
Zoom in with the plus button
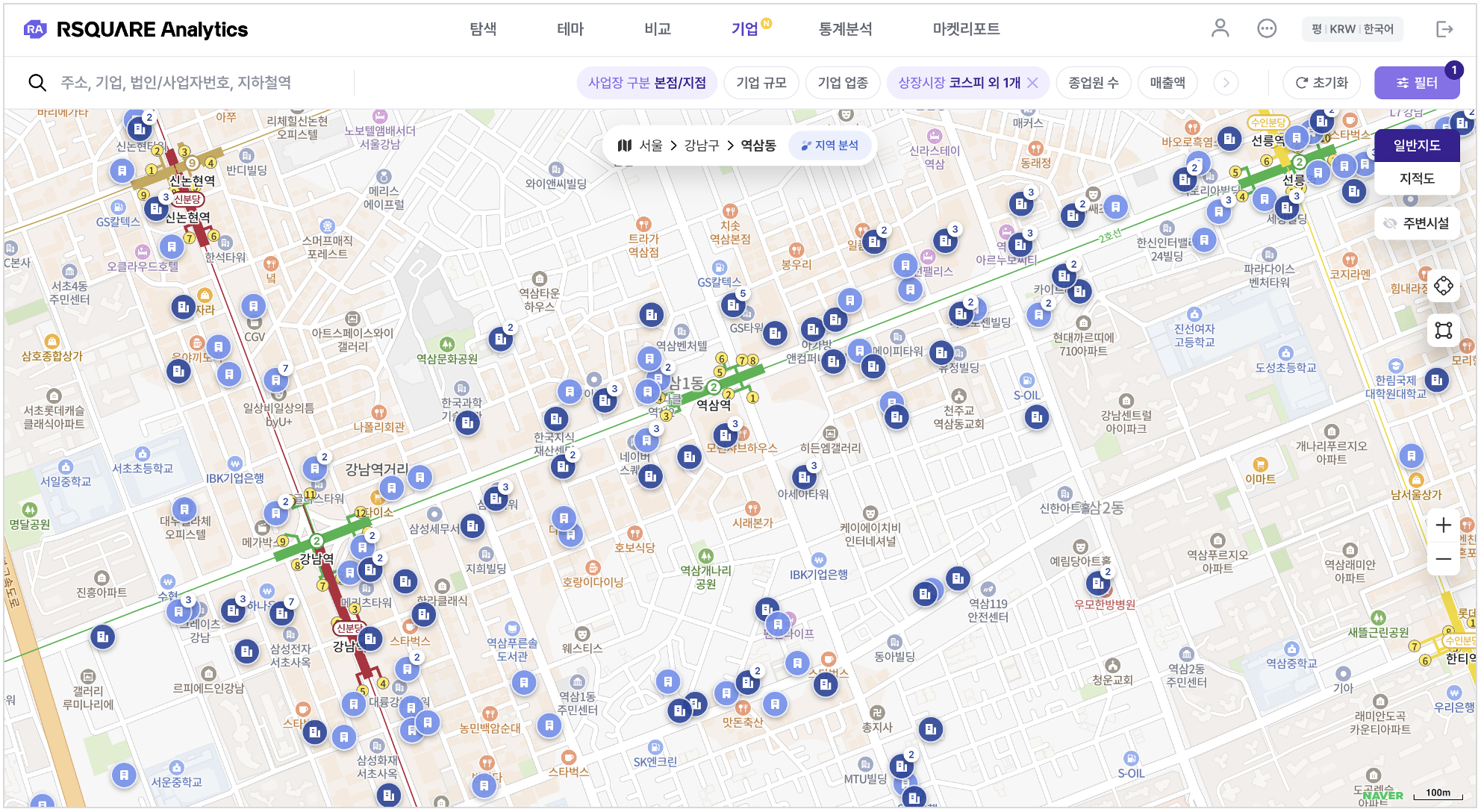click(x=1443, y=525)
